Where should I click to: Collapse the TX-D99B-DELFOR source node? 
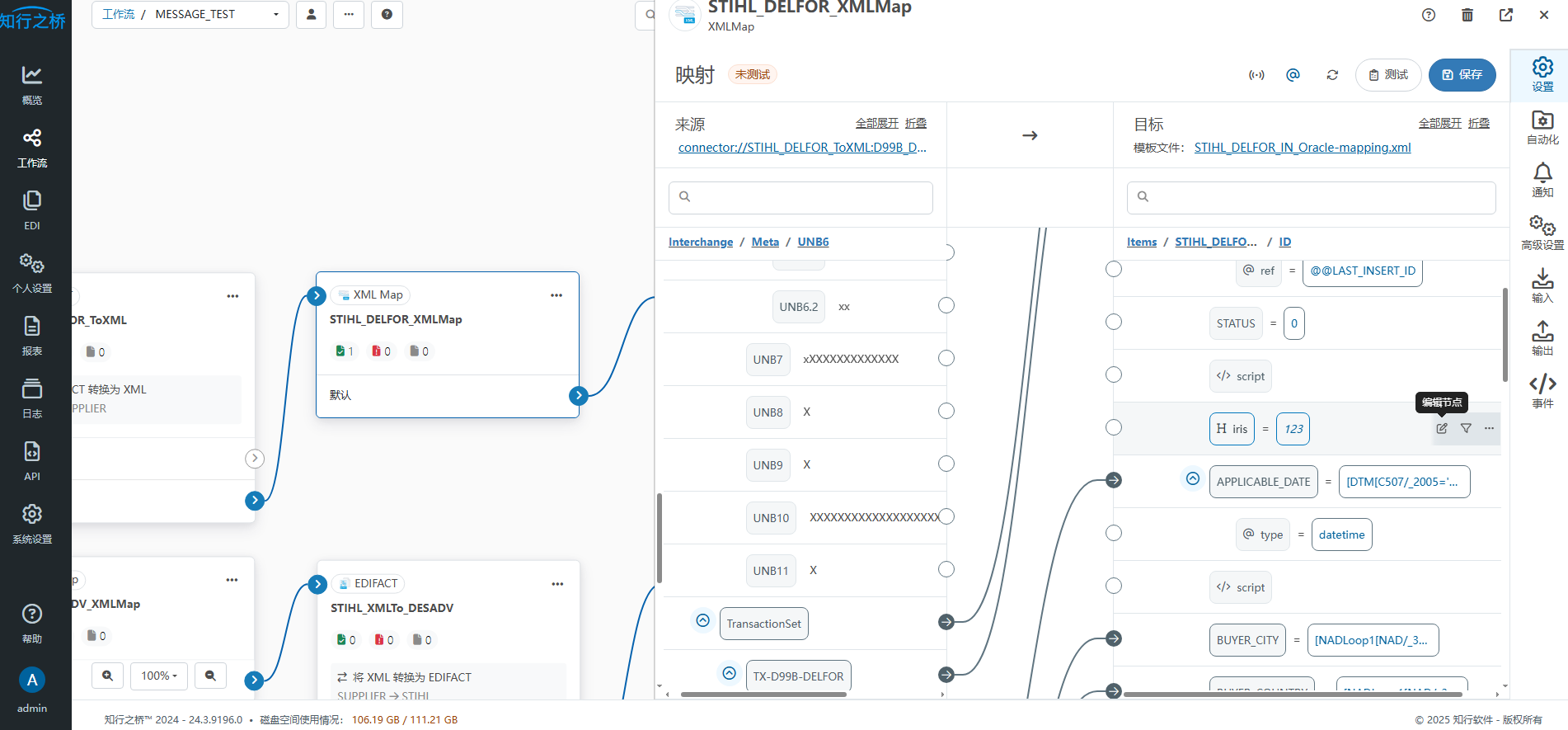pyautogui.click(x=729, y=673)
